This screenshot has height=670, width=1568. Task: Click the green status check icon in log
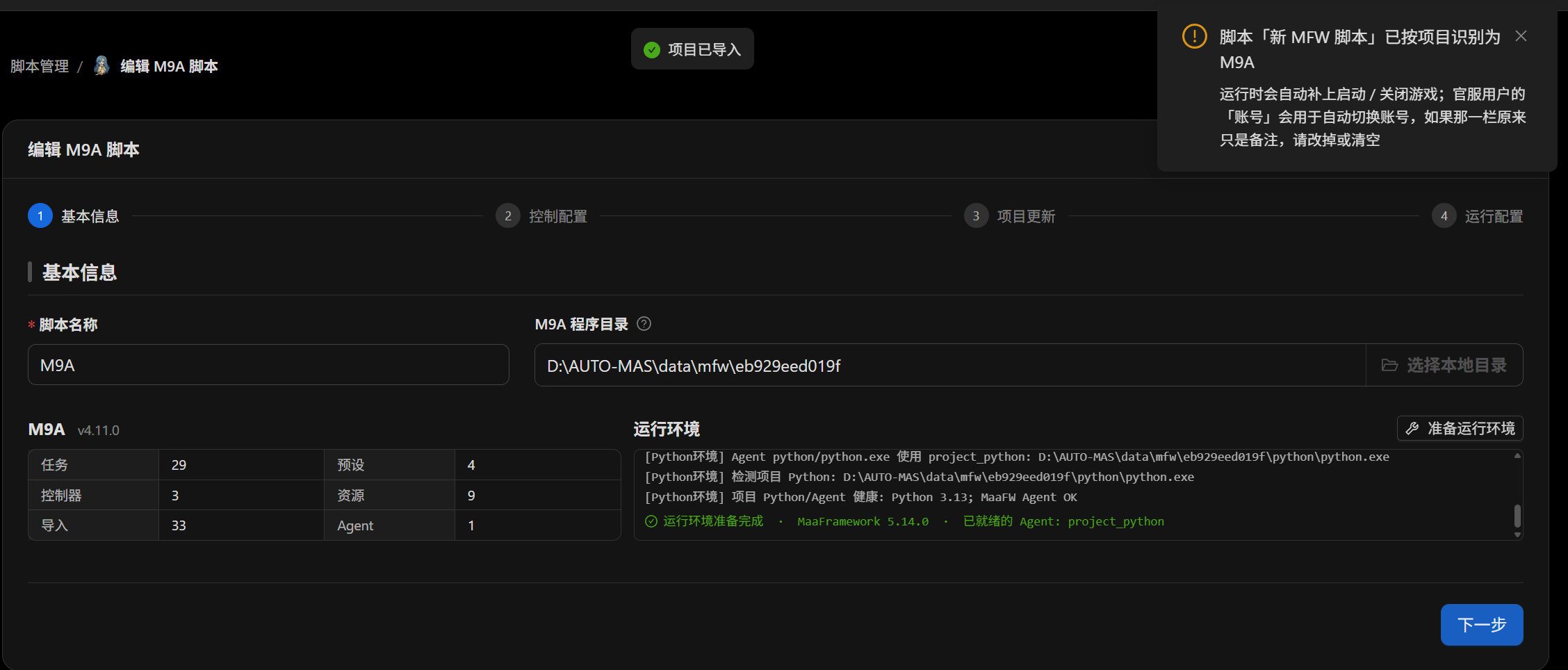[651, 521]
